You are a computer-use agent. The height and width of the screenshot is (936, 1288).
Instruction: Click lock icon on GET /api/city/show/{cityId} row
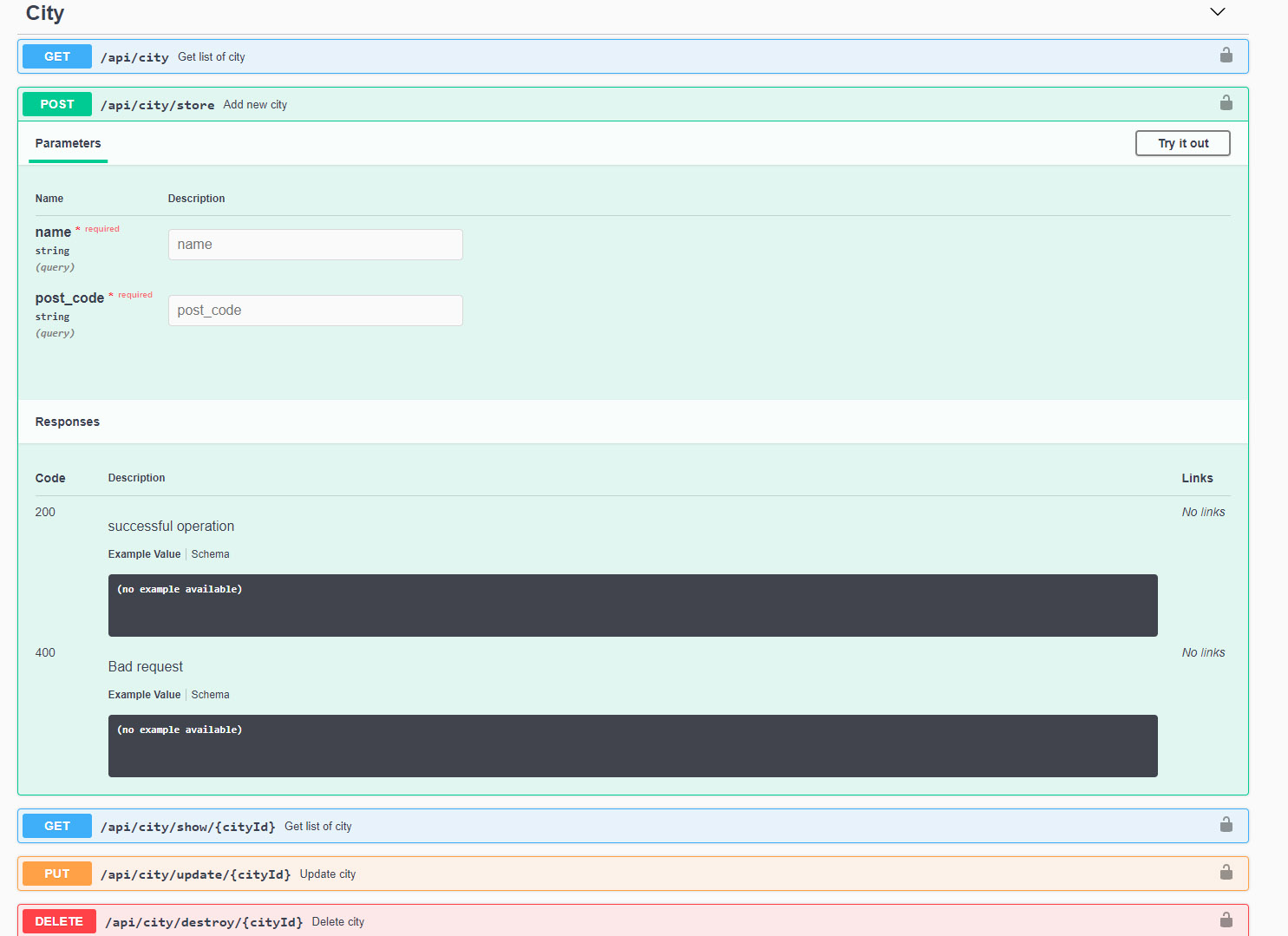pyautogui.click(x=1226, y=825)
